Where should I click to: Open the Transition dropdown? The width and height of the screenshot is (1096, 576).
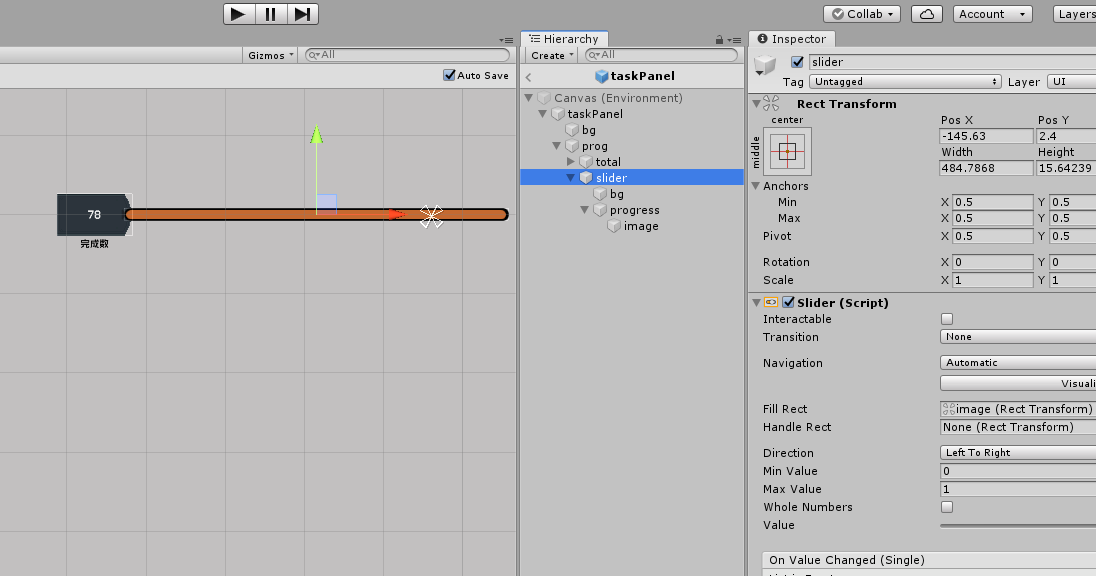[1018, 337]
